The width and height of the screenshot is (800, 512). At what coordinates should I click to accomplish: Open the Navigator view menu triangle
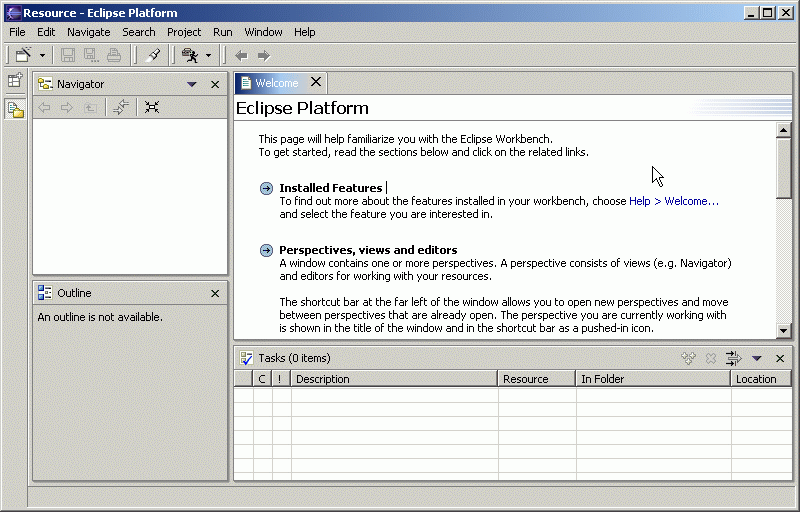[192, 85]
